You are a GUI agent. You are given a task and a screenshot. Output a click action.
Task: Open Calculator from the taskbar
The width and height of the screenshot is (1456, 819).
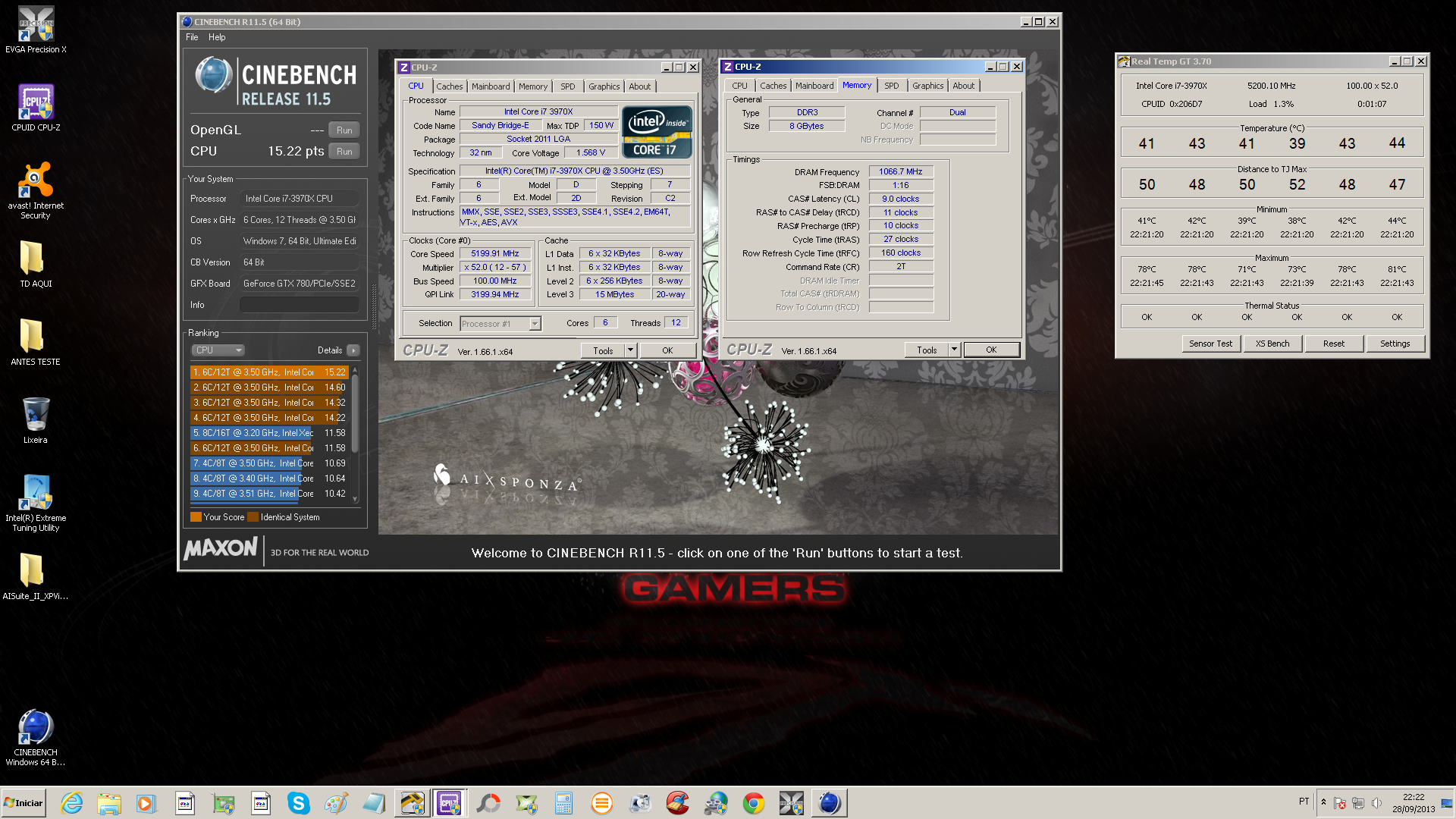[563, 803]
